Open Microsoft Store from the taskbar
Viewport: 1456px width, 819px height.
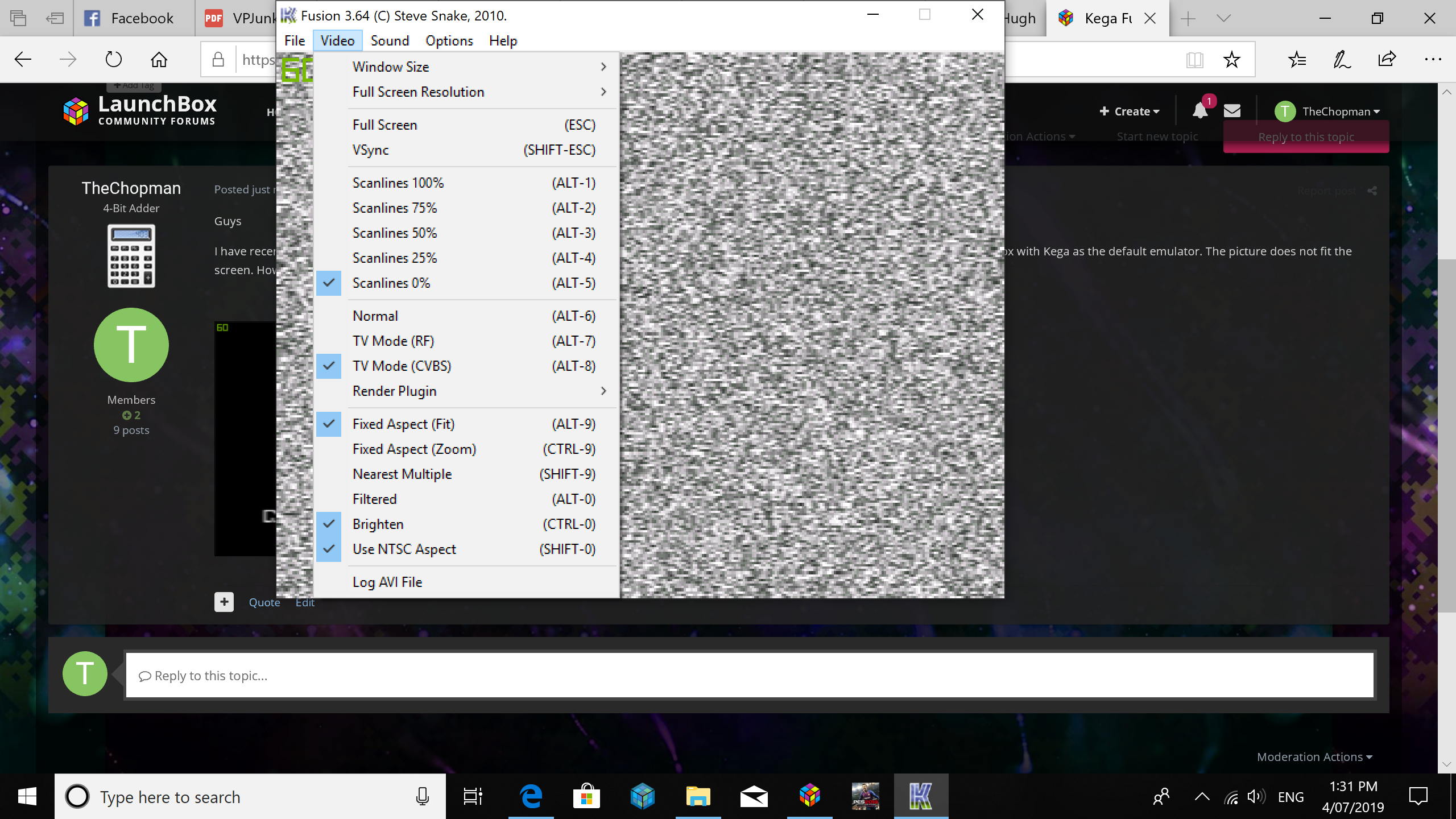pyautogui.click(x=587, y=796)
